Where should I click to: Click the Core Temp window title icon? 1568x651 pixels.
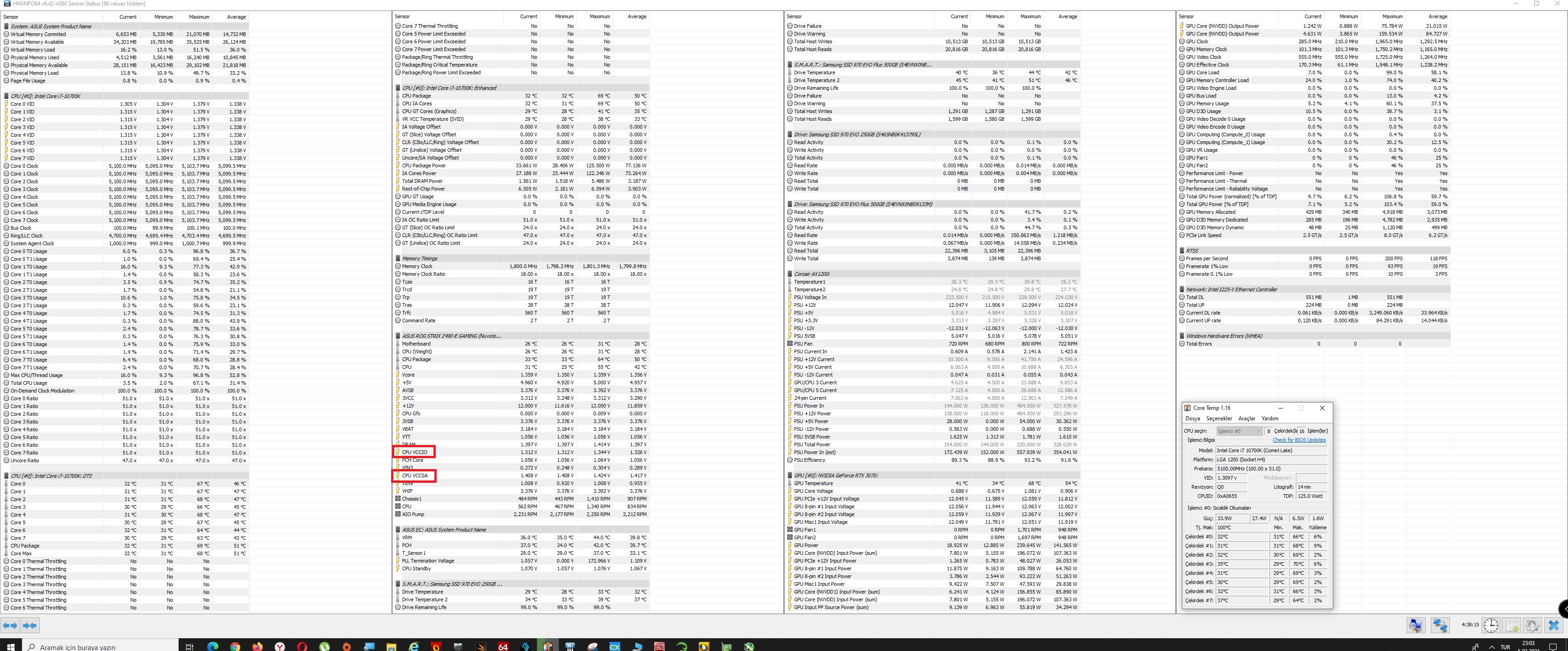point(1187,408)
